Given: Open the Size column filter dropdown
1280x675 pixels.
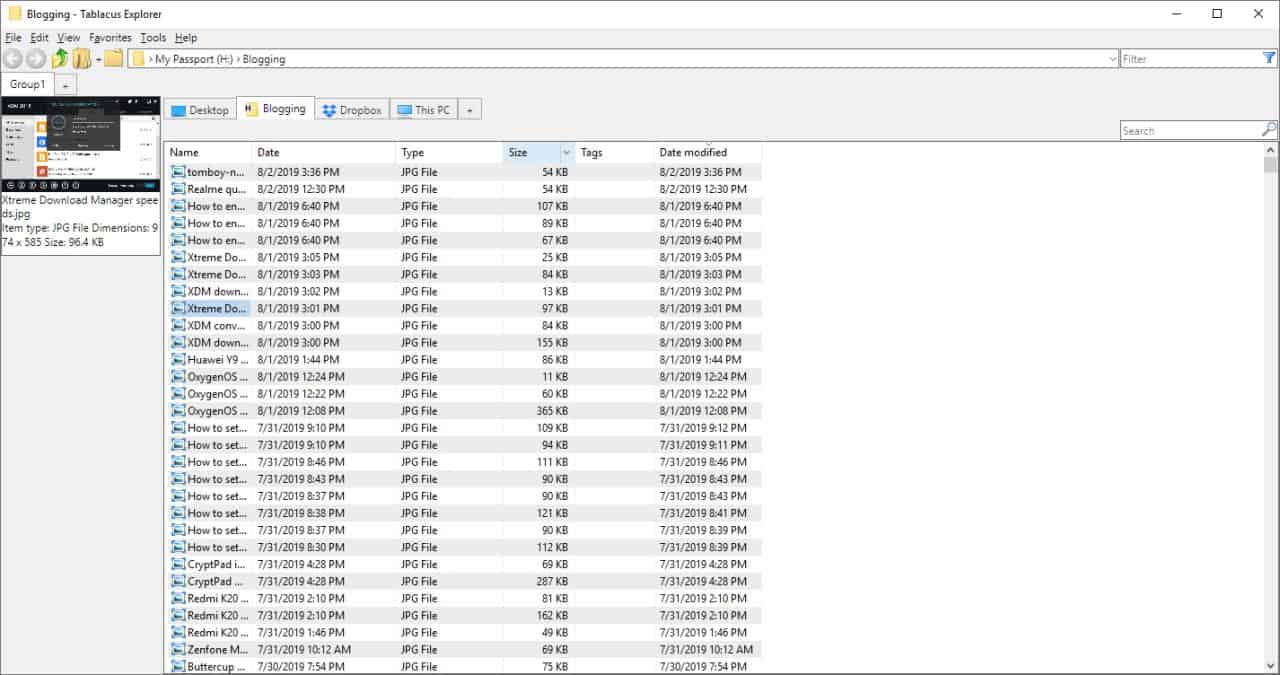Looking at the screenshot, I should tap(564, 152).
